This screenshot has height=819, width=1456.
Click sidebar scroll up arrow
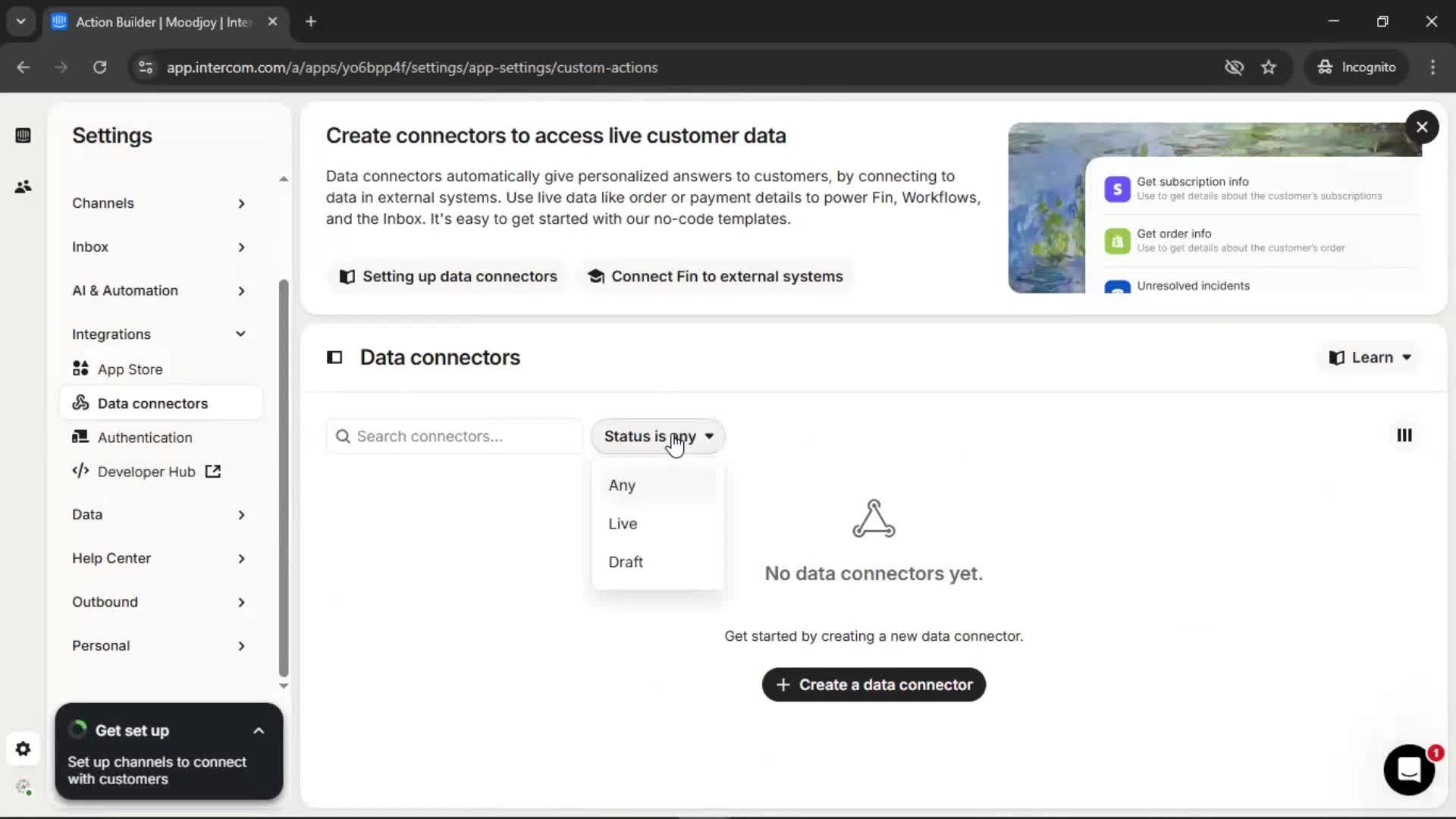pyautogui.click(x=284, y=179)
